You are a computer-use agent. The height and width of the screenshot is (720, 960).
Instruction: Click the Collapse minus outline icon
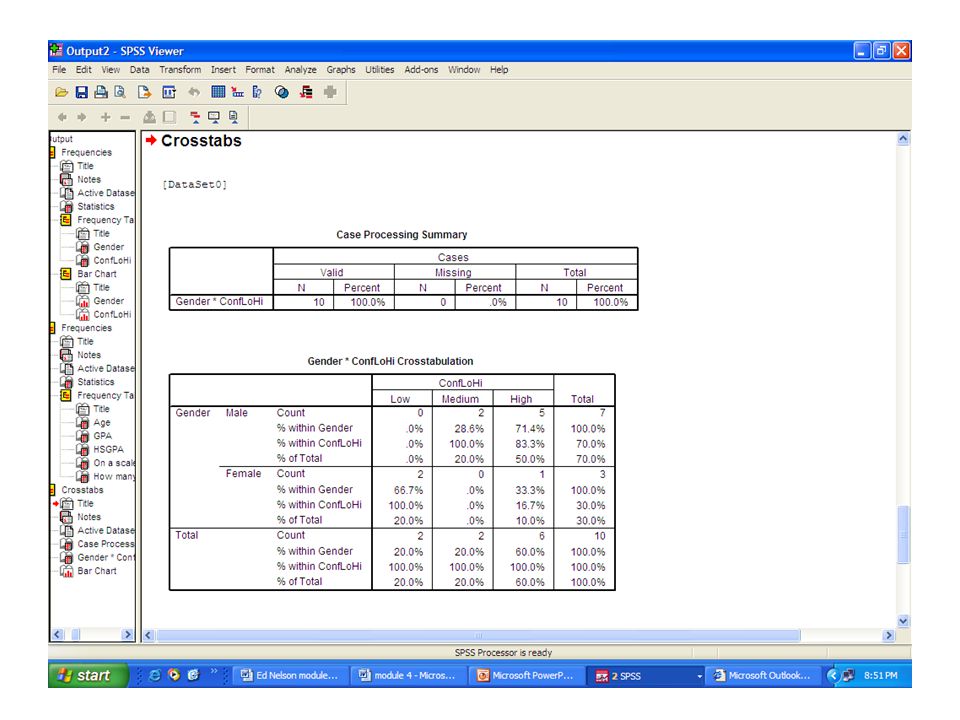point(125,117)
